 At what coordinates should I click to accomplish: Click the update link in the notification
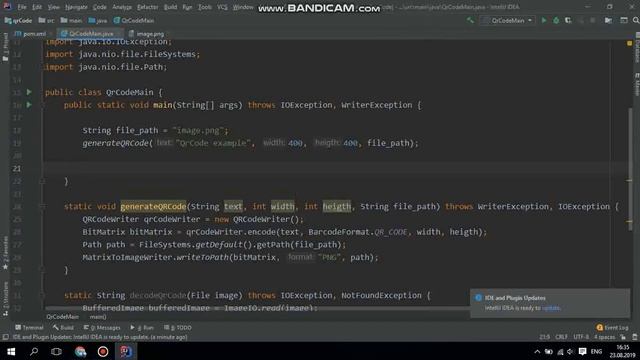[x=551, y=308]
